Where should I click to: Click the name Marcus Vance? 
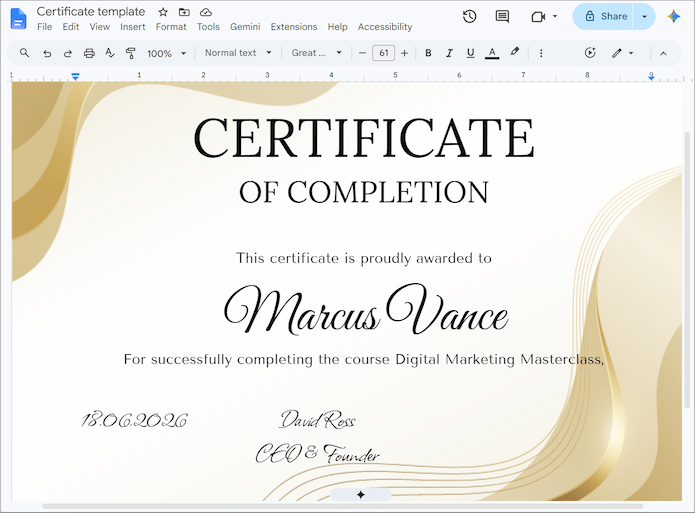click(366, 309)
